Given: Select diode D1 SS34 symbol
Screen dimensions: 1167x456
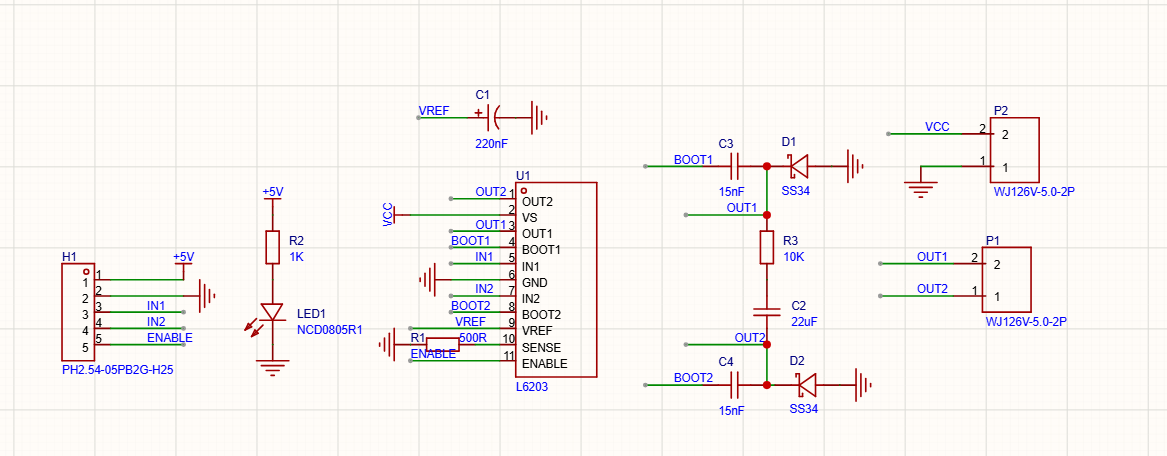Looking at the screenshot, I should (x=800, y=166).
